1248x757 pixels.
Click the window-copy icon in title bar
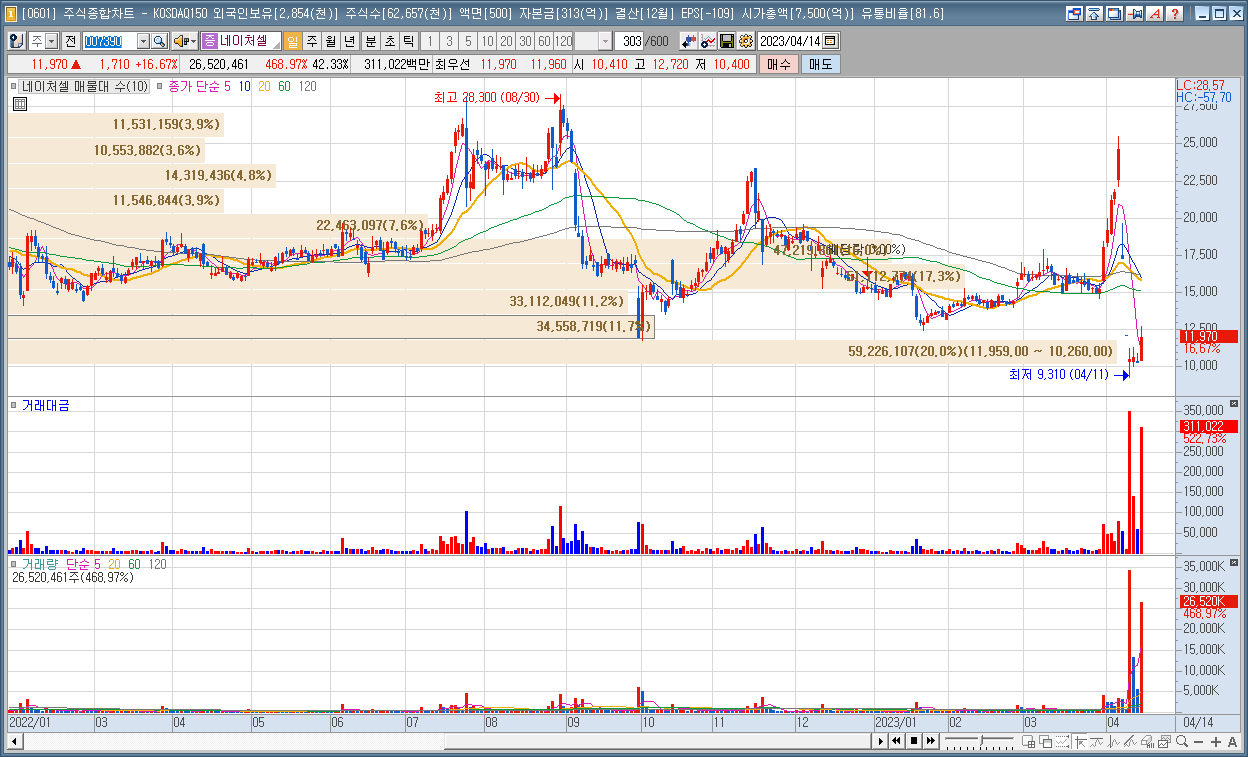tap(1114, 14)
